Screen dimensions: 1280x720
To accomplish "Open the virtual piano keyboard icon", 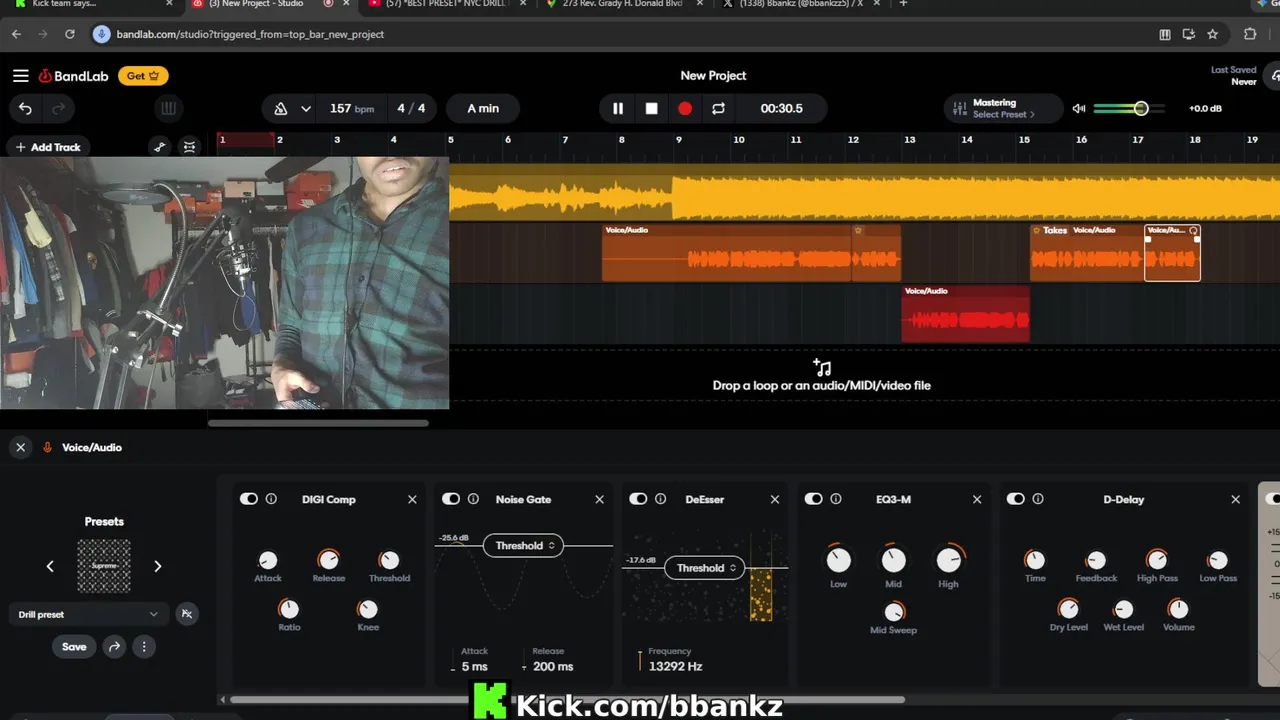I will pos(168,108).
